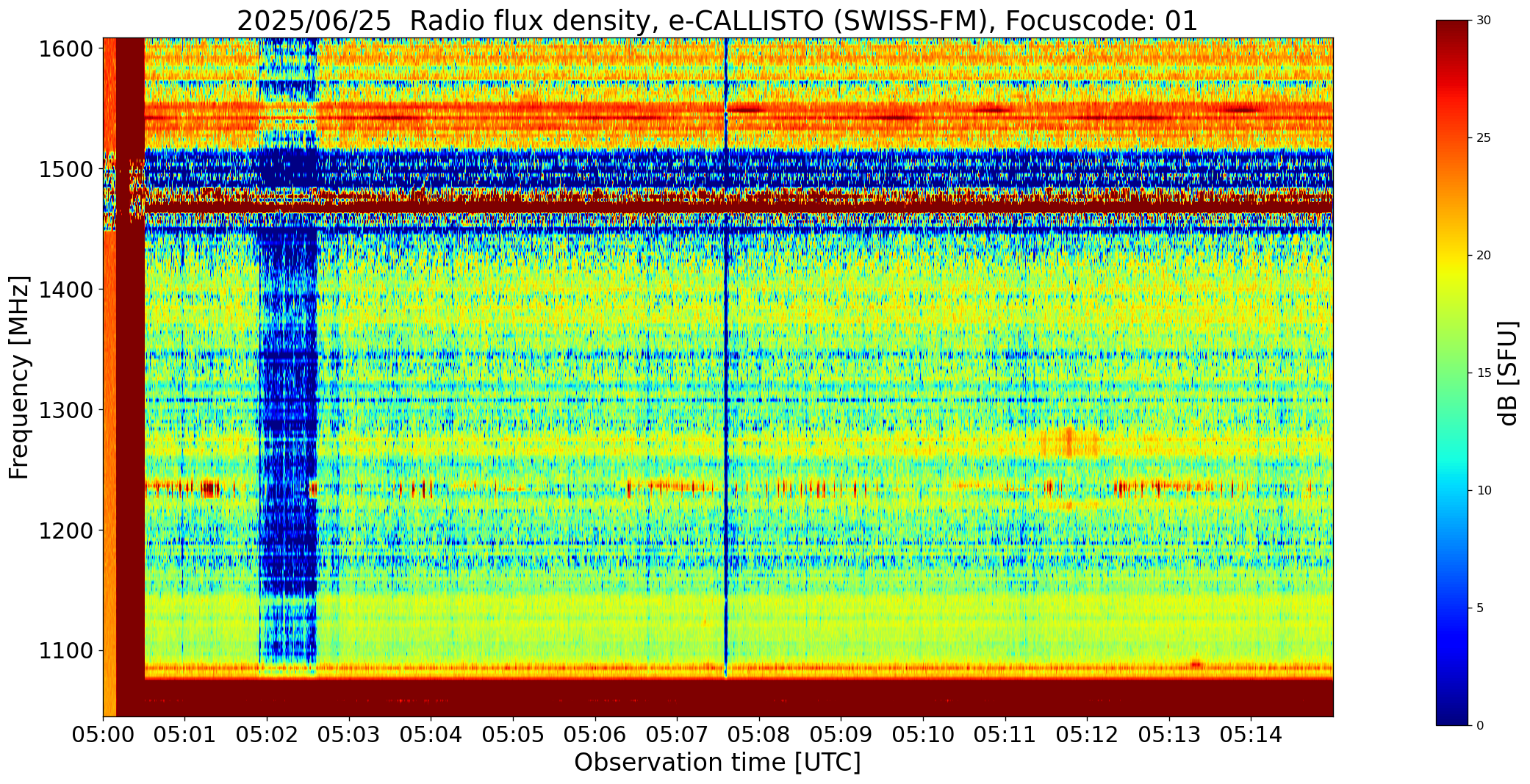Click the 05:13 time tick label

(1169, 735)
